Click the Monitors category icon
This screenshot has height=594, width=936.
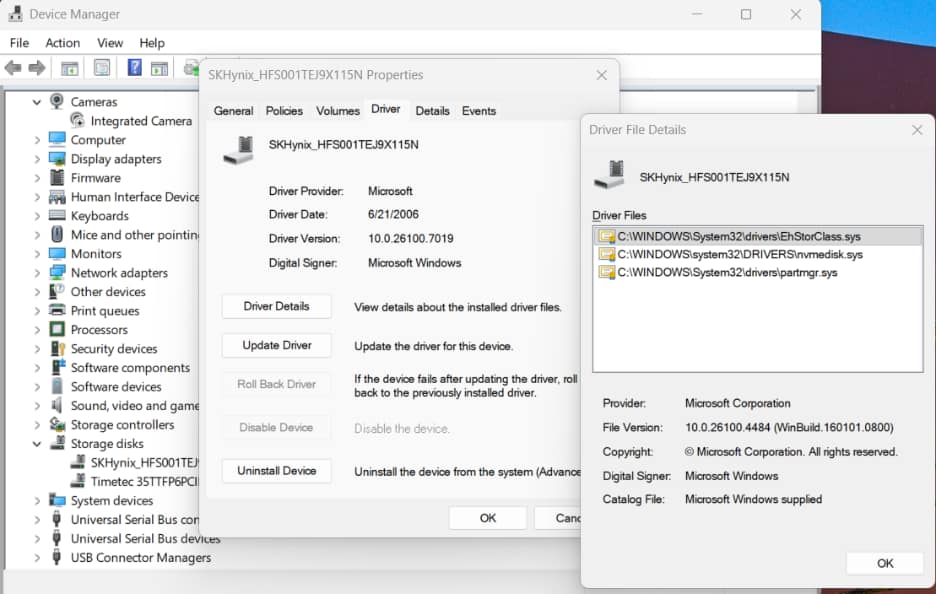point(57,254)
